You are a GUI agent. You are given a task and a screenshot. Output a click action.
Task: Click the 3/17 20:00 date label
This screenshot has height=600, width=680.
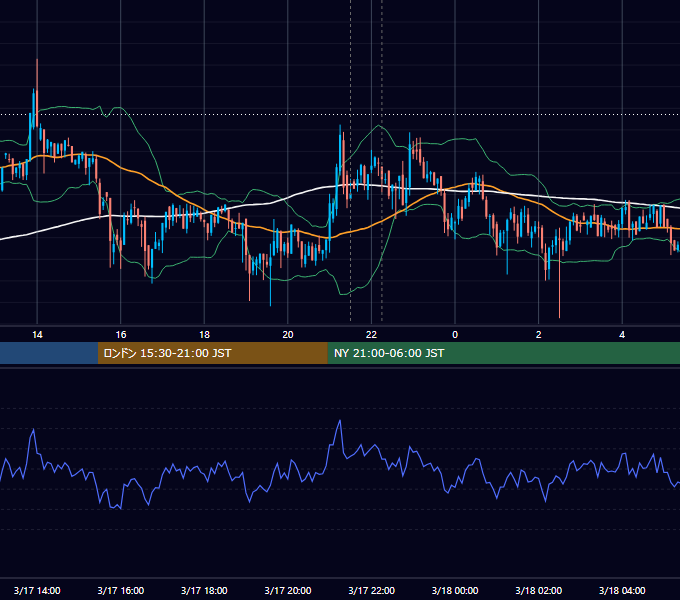(x=288, y=590)
